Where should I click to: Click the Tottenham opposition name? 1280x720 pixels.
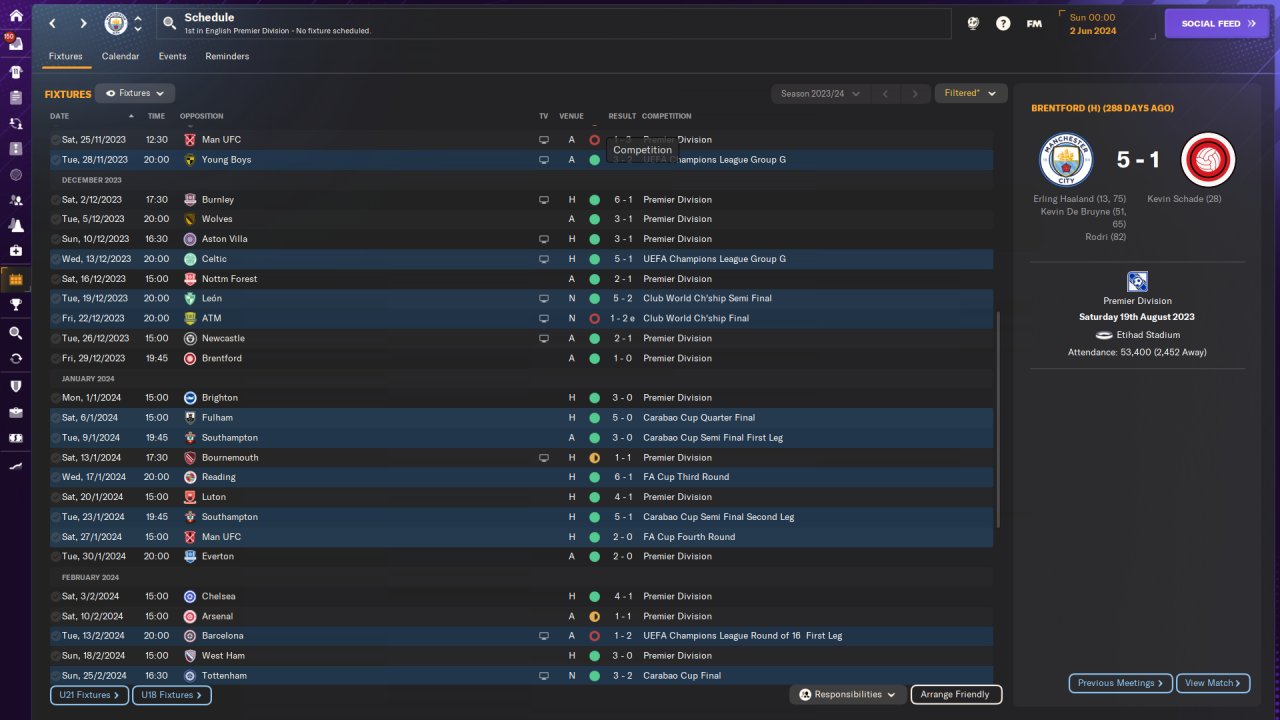click(x=224, y=676)
